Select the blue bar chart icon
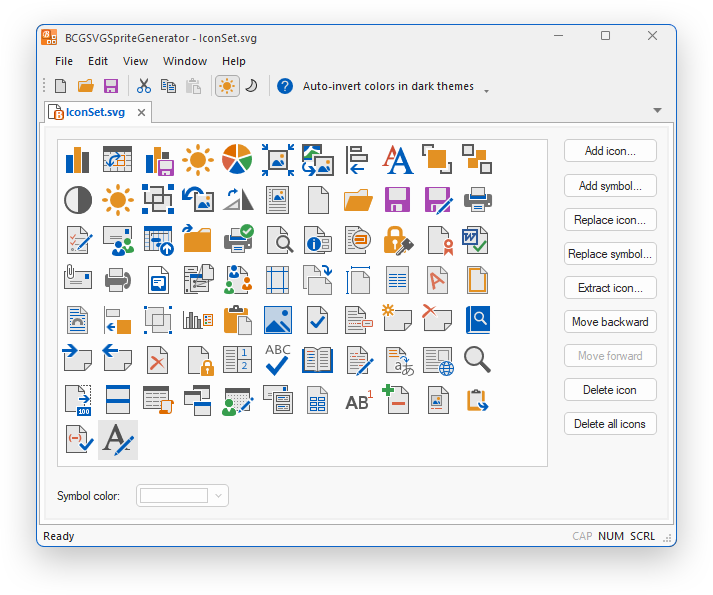 click(78, 160)
